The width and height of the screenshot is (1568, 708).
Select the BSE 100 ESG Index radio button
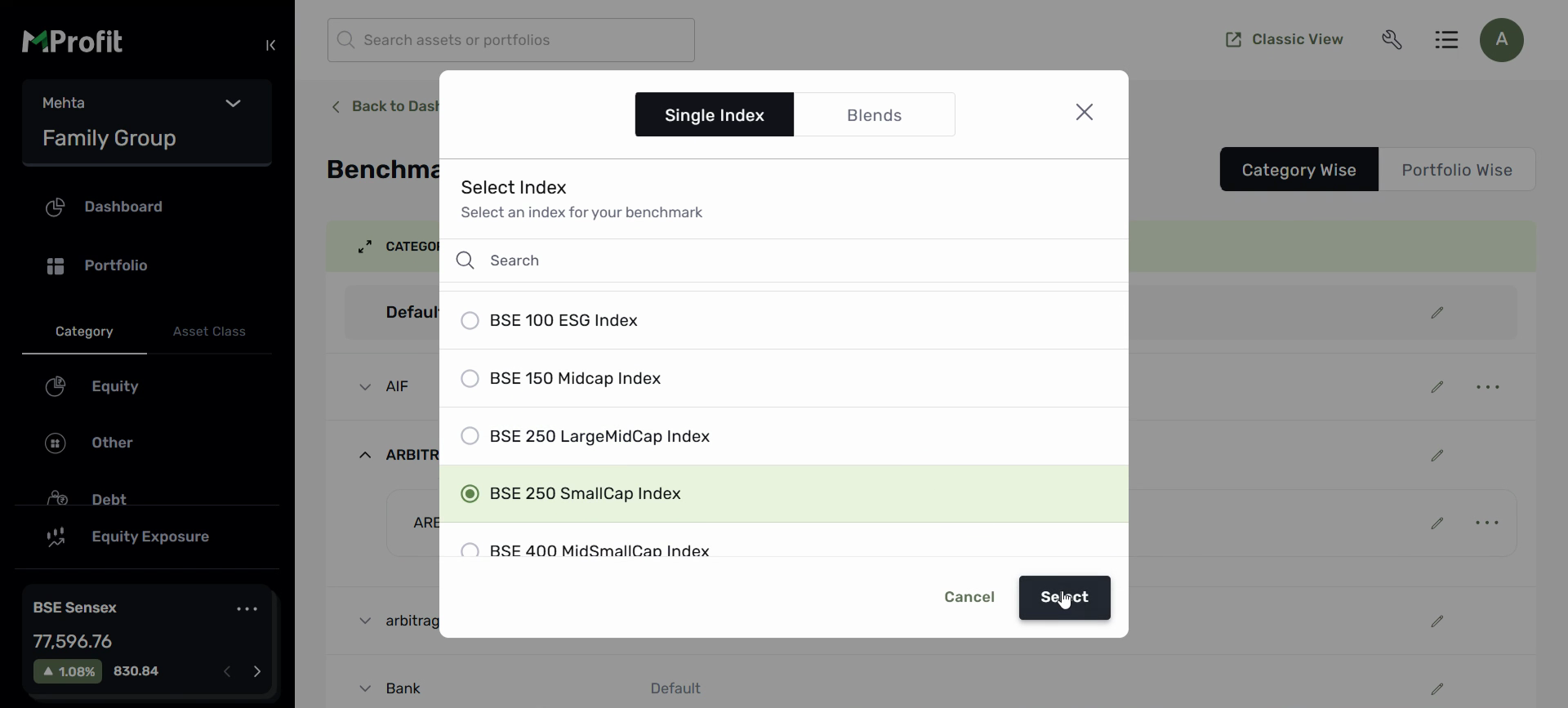[470, 321]
